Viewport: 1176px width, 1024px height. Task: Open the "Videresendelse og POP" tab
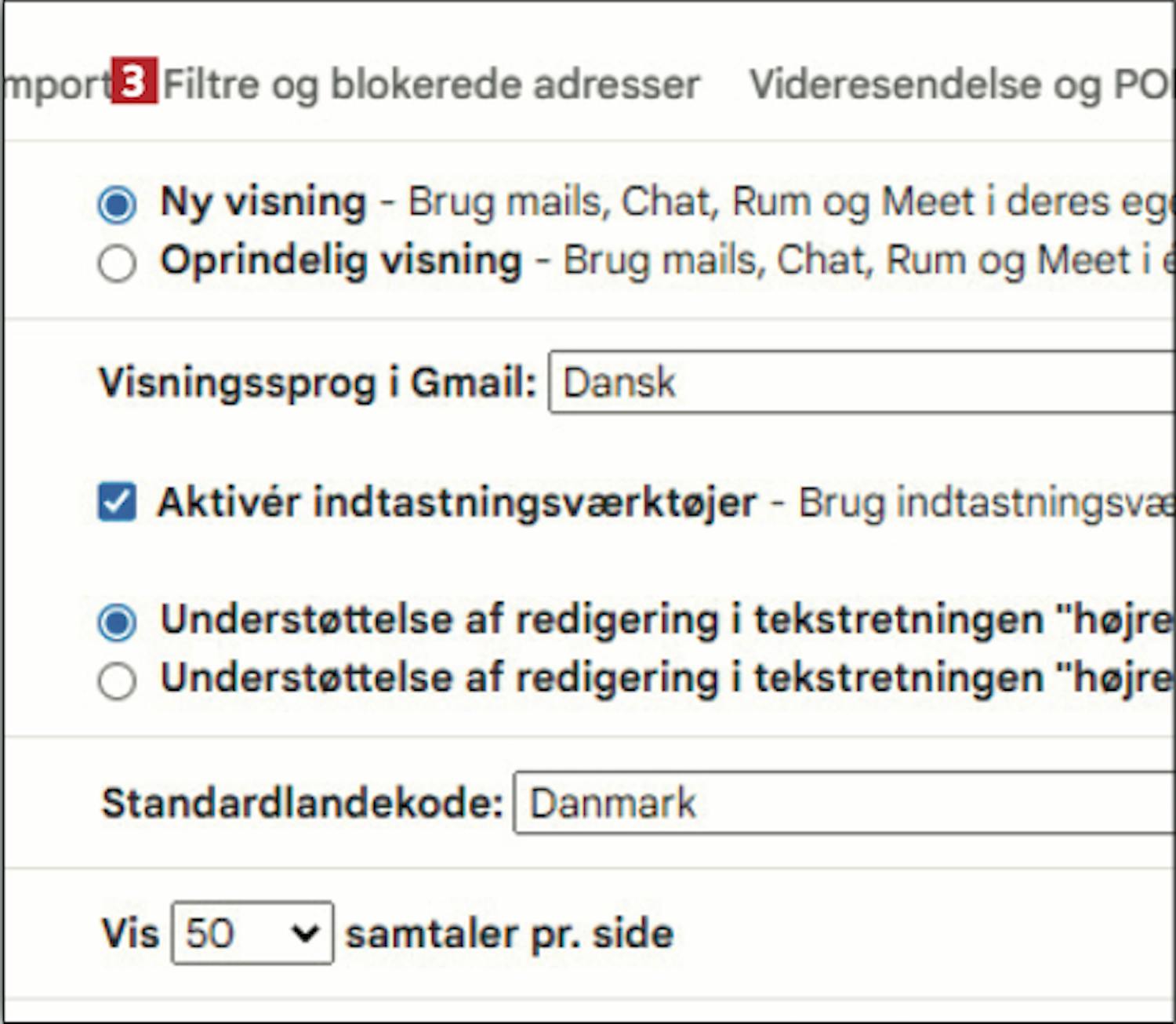960,85
